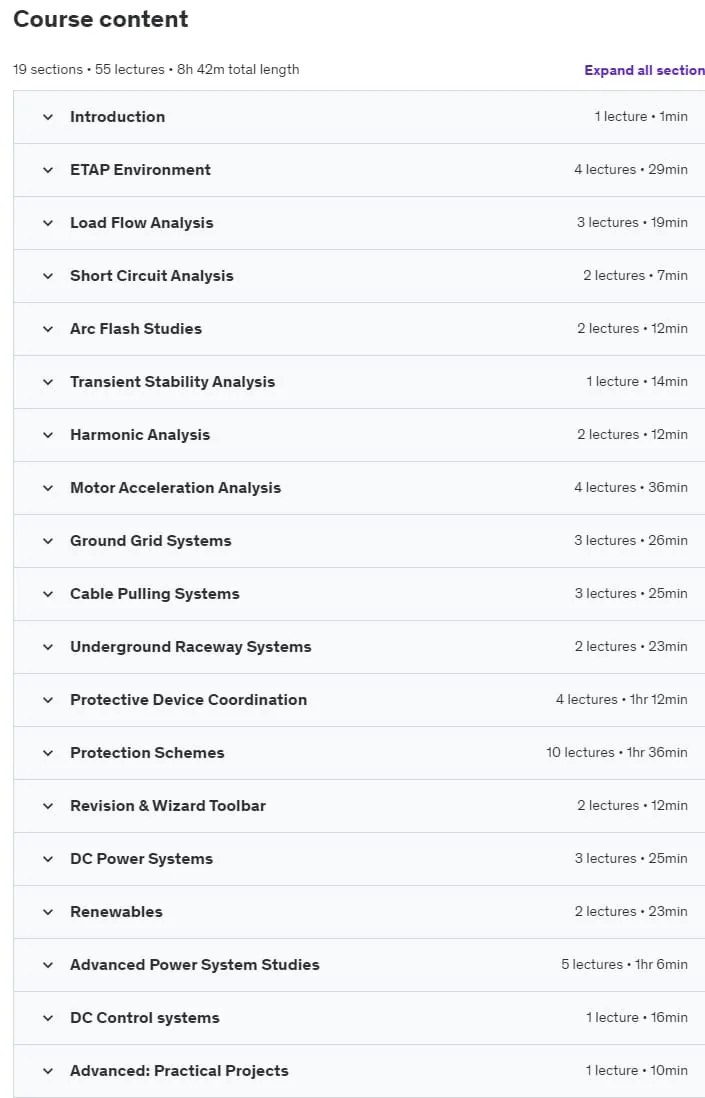This screenshot has height=1098, width=705.
Task: Open the DC Power Systems section
Action: 359,859
